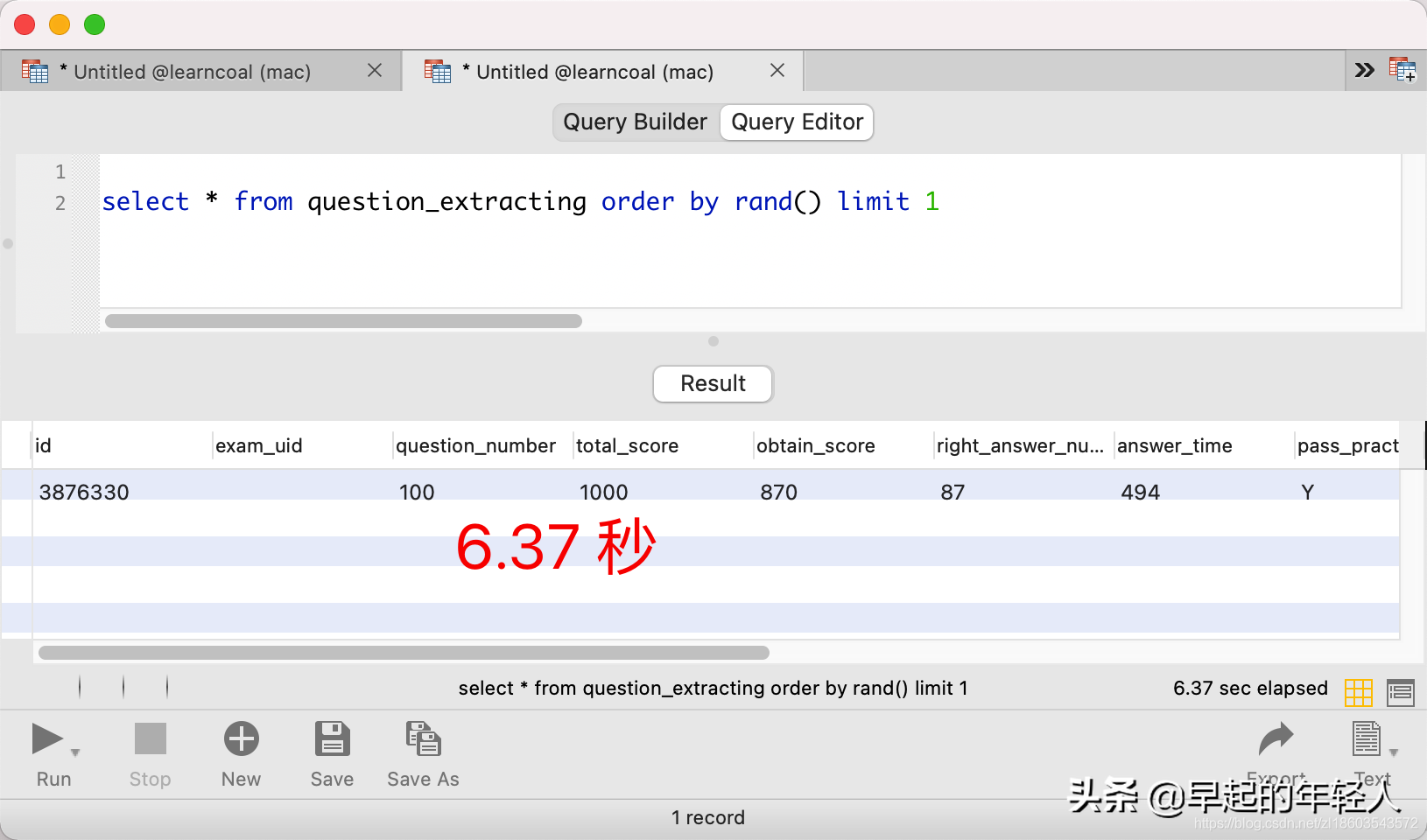
Task: Switch to Query Builder
Action: pos(636,122)
